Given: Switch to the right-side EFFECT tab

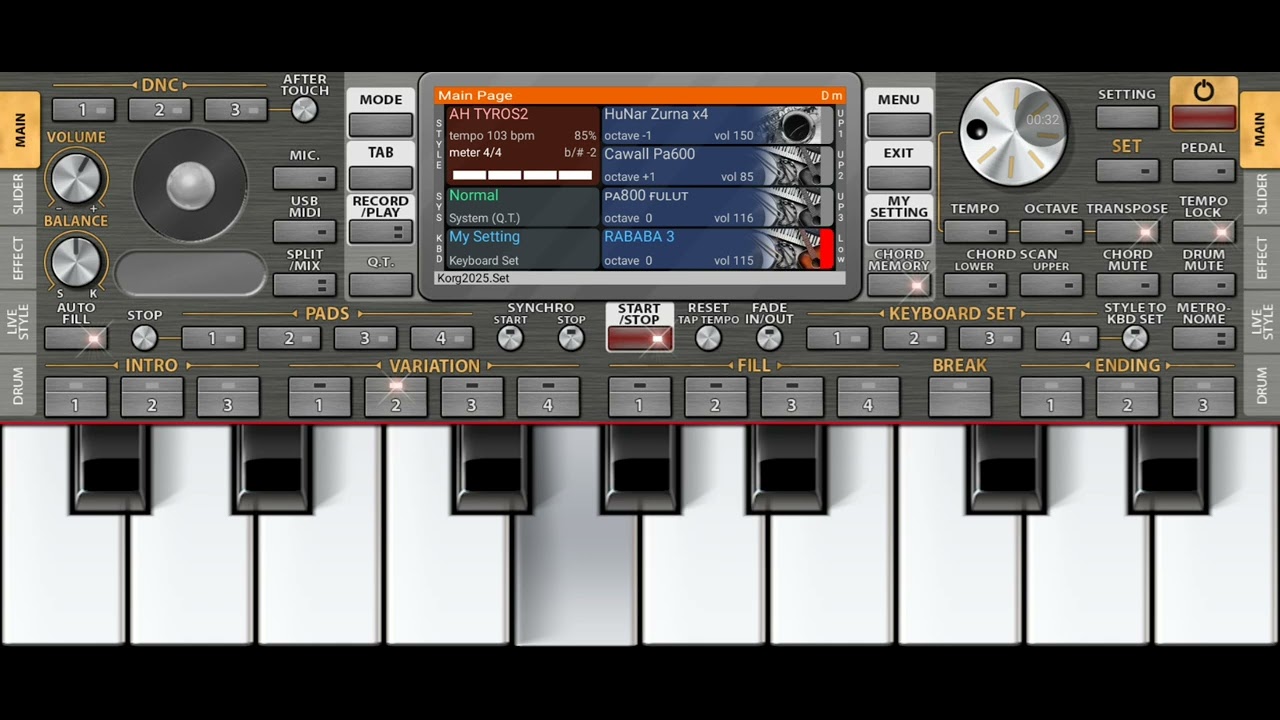Looking at the screenshot, I should (1260, 258).
